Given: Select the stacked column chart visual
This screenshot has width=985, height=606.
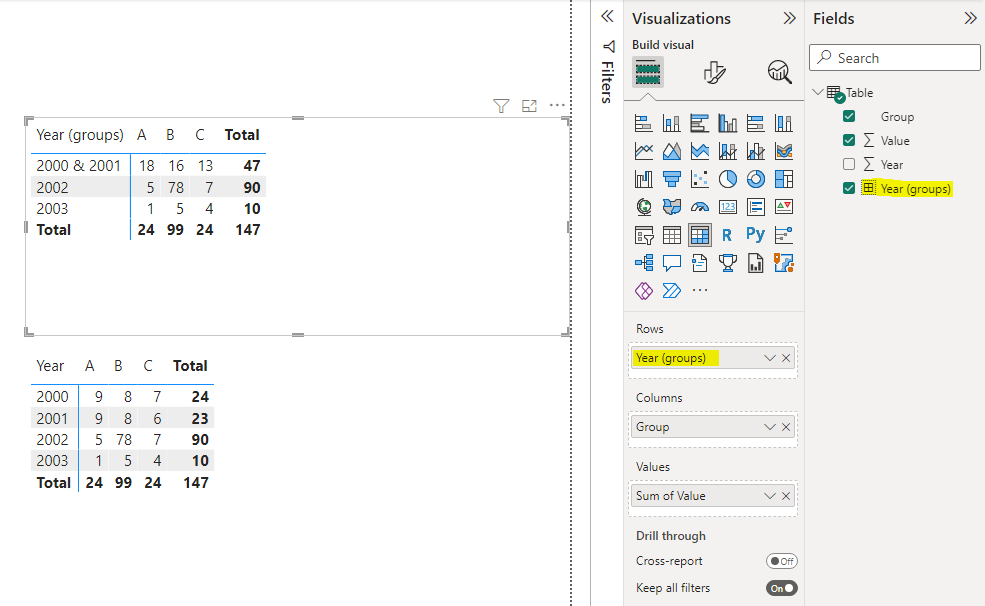Looking at the screenshot, I should click(x=672, y=123).
